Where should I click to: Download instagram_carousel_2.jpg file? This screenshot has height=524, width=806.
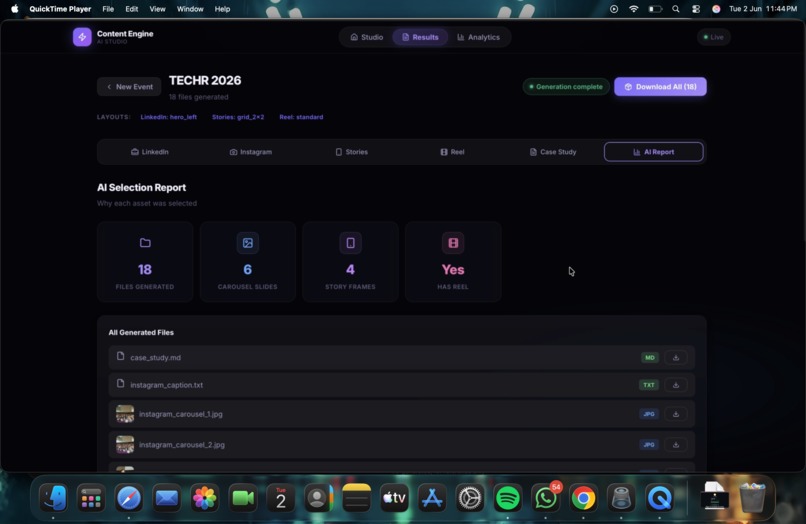[x=676, y=445]
